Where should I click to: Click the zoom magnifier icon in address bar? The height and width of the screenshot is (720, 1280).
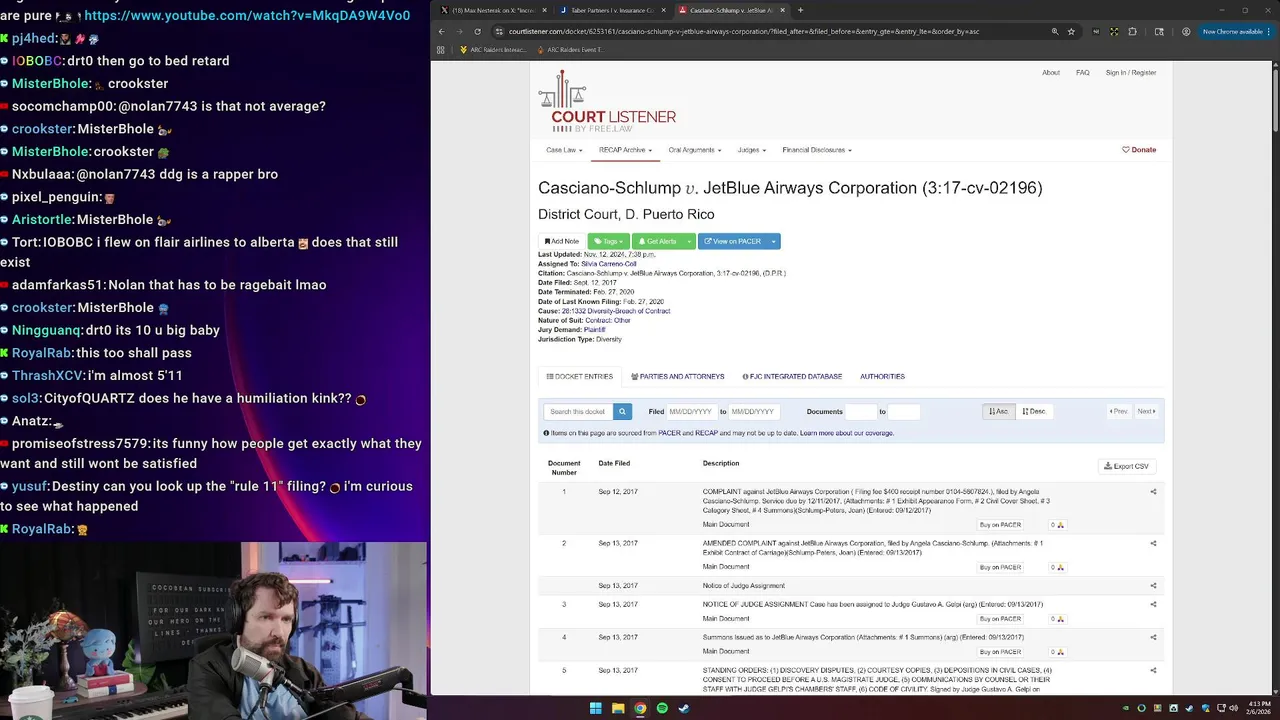(x=1054, y=31)
